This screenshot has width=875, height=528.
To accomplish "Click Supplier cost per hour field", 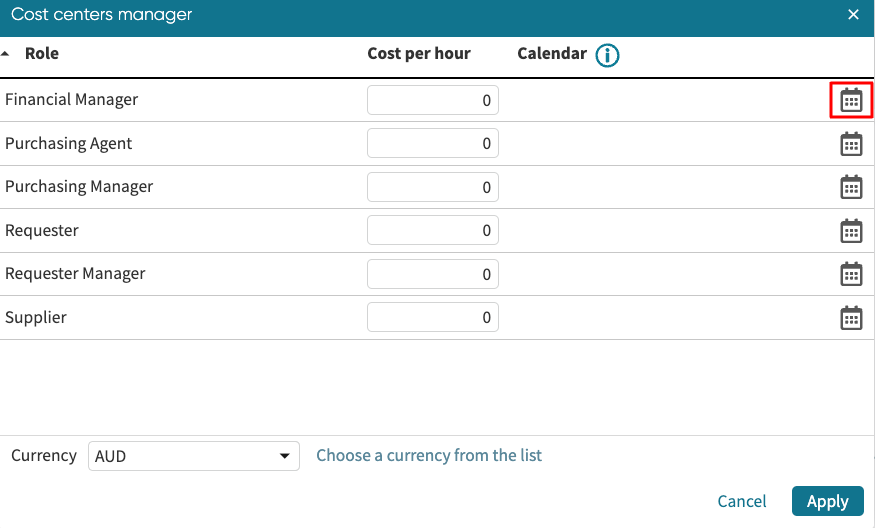I will pyautogui.click(x=432, y=318).
